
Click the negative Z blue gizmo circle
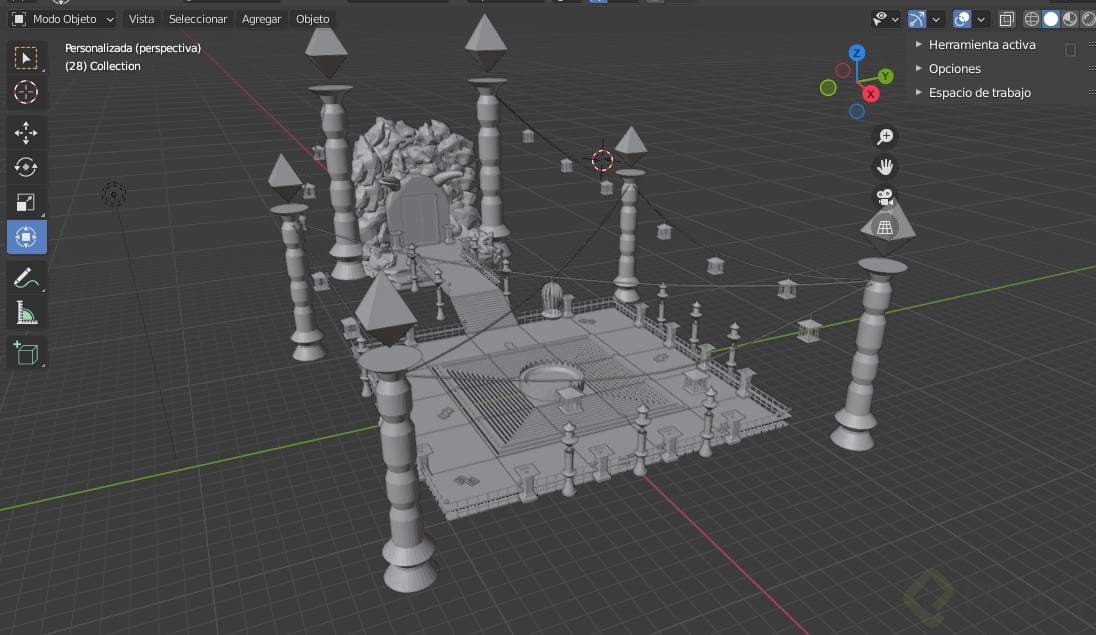(857, 111)
